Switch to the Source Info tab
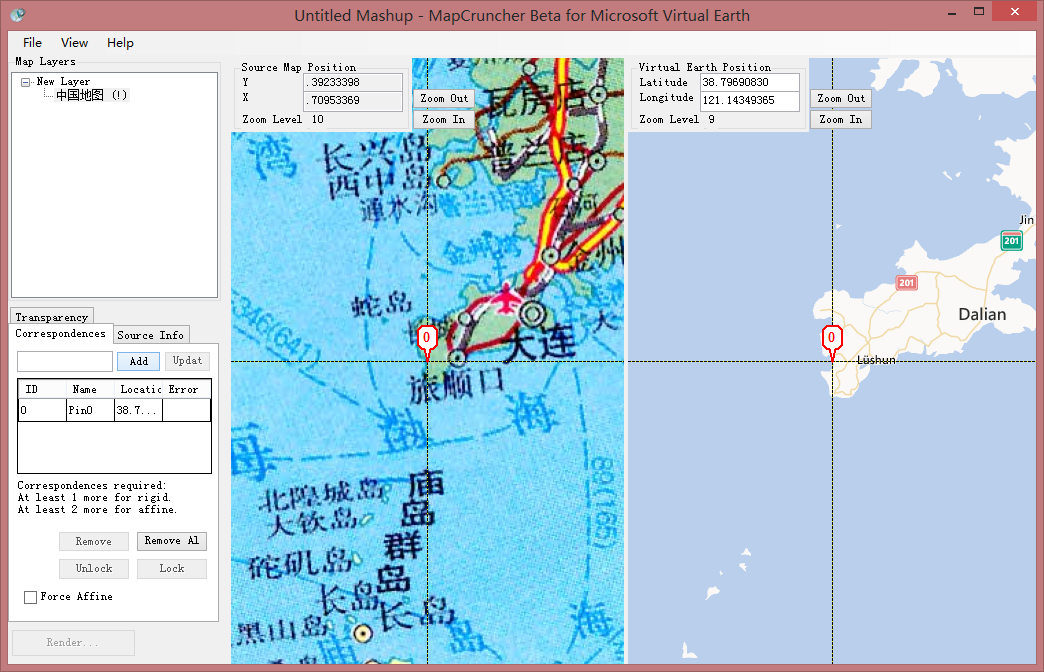The height and width of the screenshot is (672, 1044). tap(150, 335)
